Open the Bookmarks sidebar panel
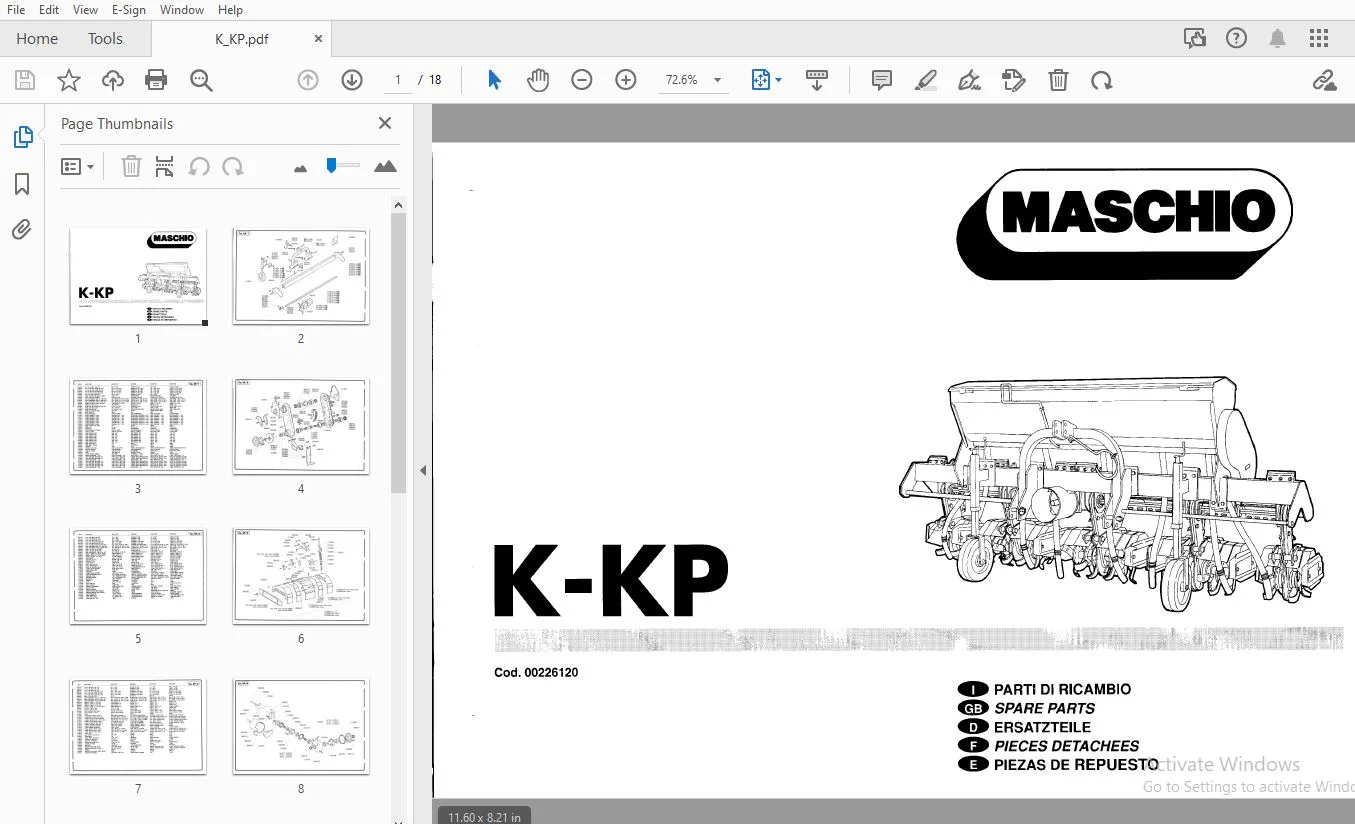 point(22,184)
